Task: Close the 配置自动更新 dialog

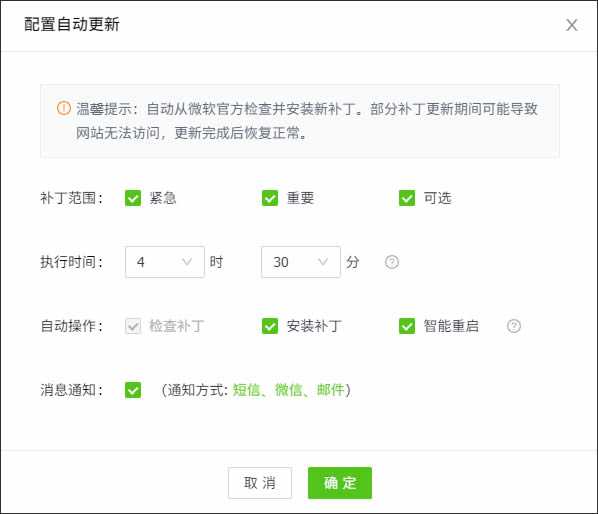Action: coord(571,25)
